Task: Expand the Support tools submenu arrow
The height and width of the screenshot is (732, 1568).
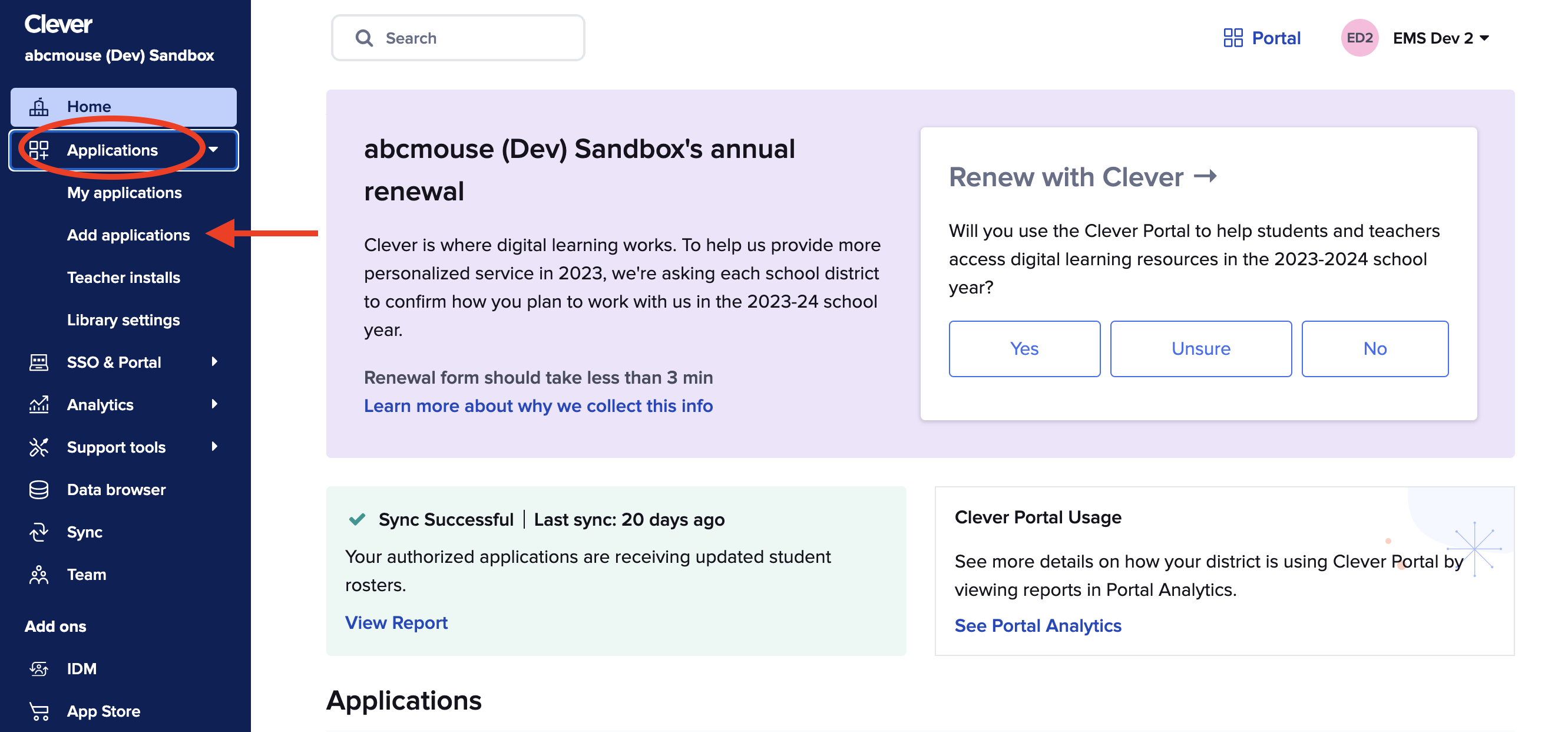Action: (x=214, y=446)
